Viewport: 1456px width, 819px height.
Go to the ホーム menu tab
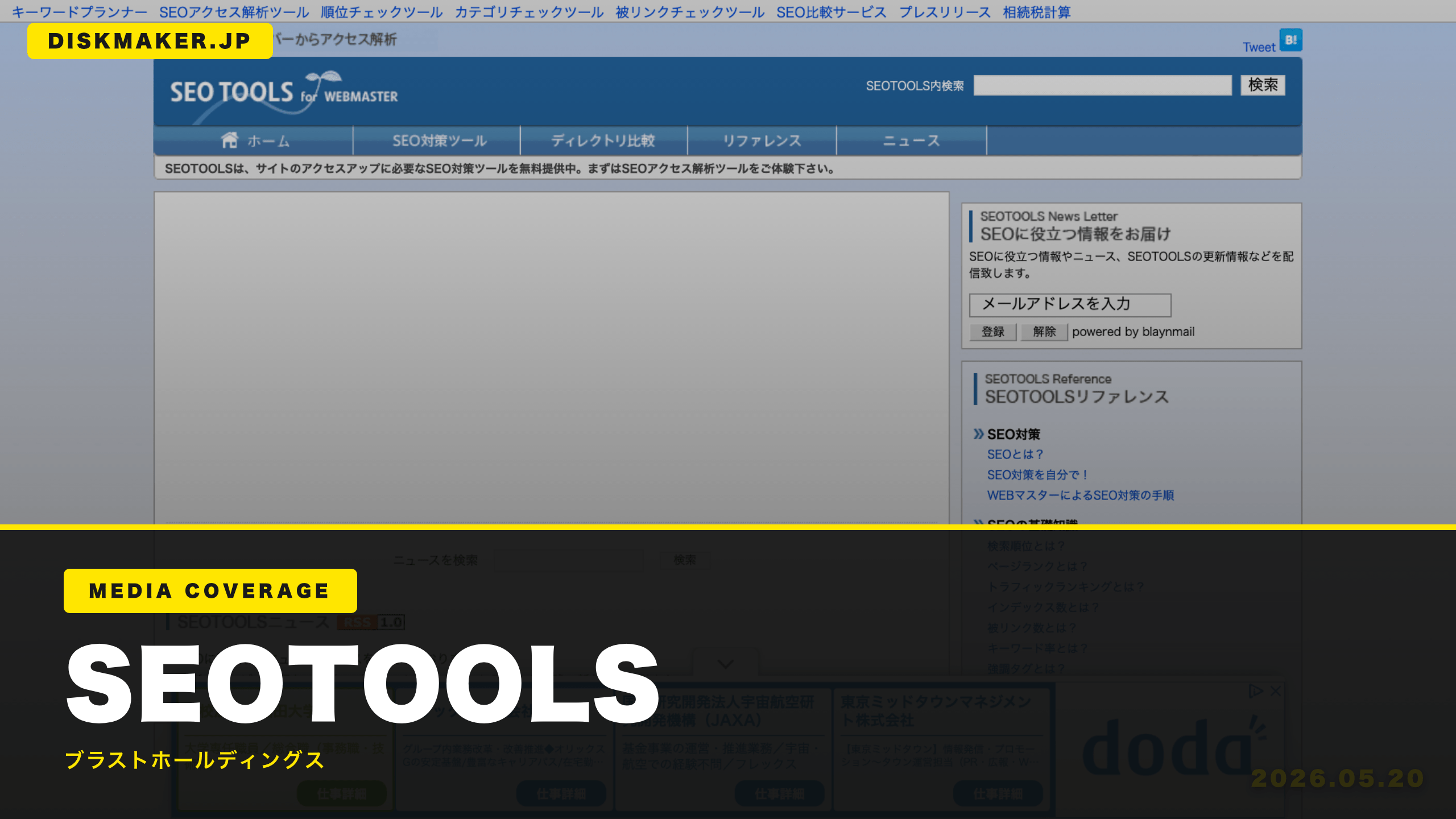(254, 140)
